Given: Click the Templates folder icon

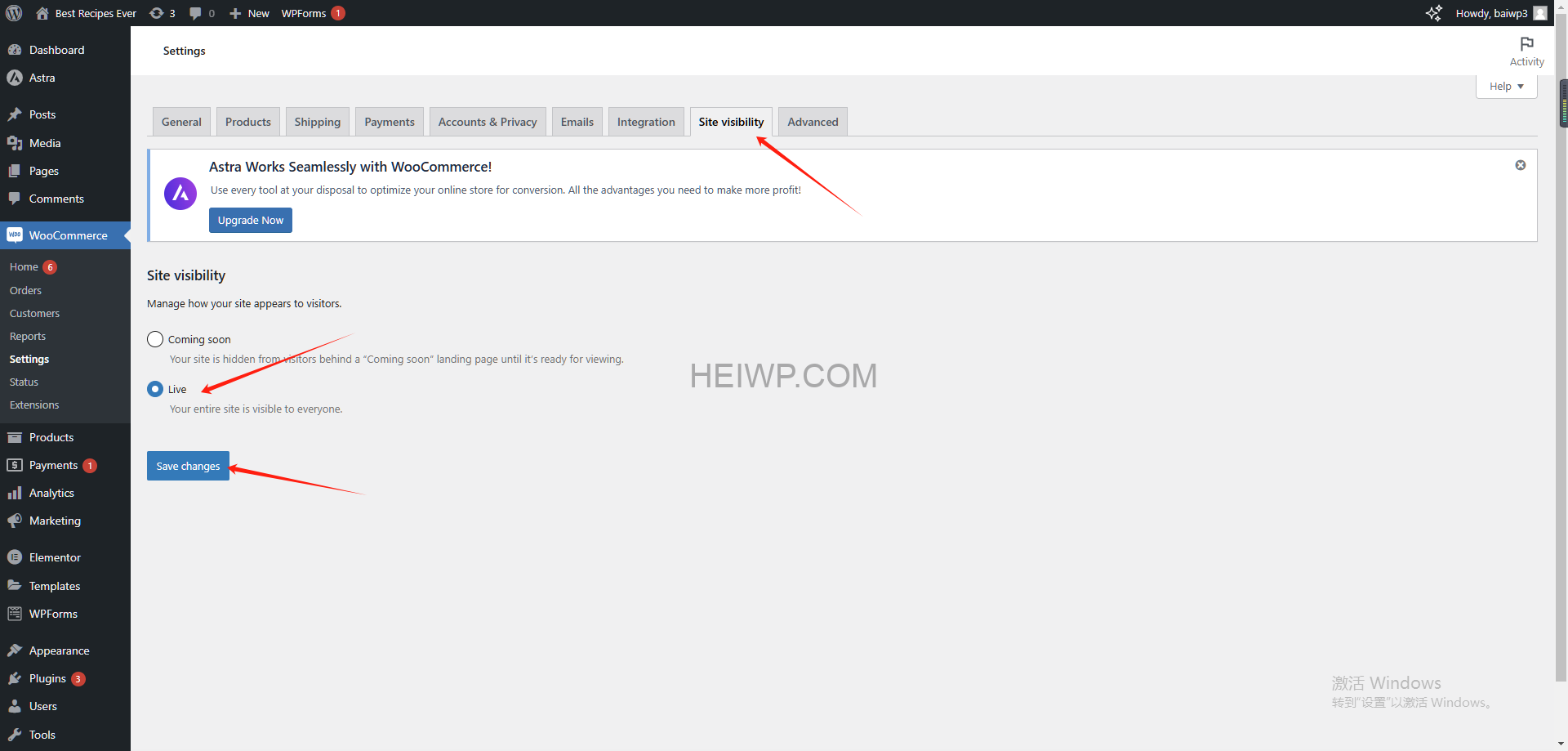Looking at the screenshot, I should coord(15,586).
